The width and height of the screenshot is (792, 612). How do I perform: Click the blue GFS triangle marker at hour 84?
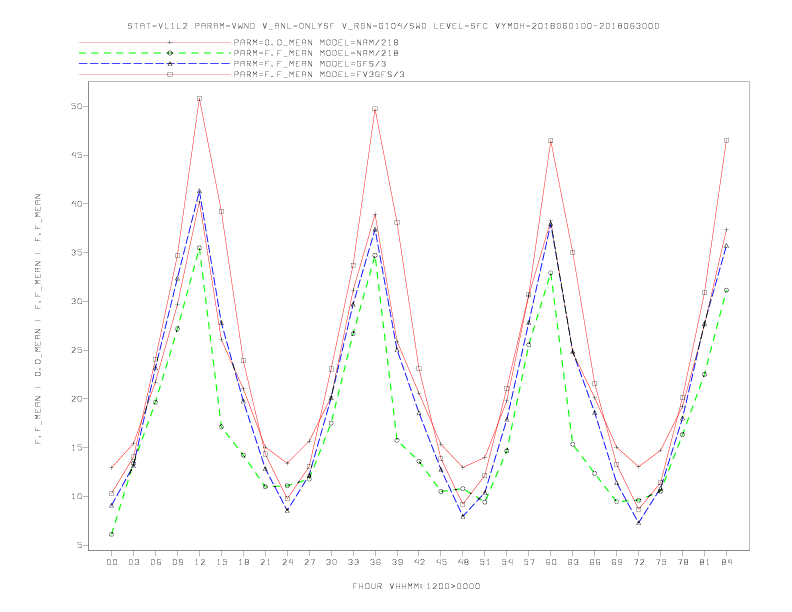pyautogui.click(x=726, y=246)
